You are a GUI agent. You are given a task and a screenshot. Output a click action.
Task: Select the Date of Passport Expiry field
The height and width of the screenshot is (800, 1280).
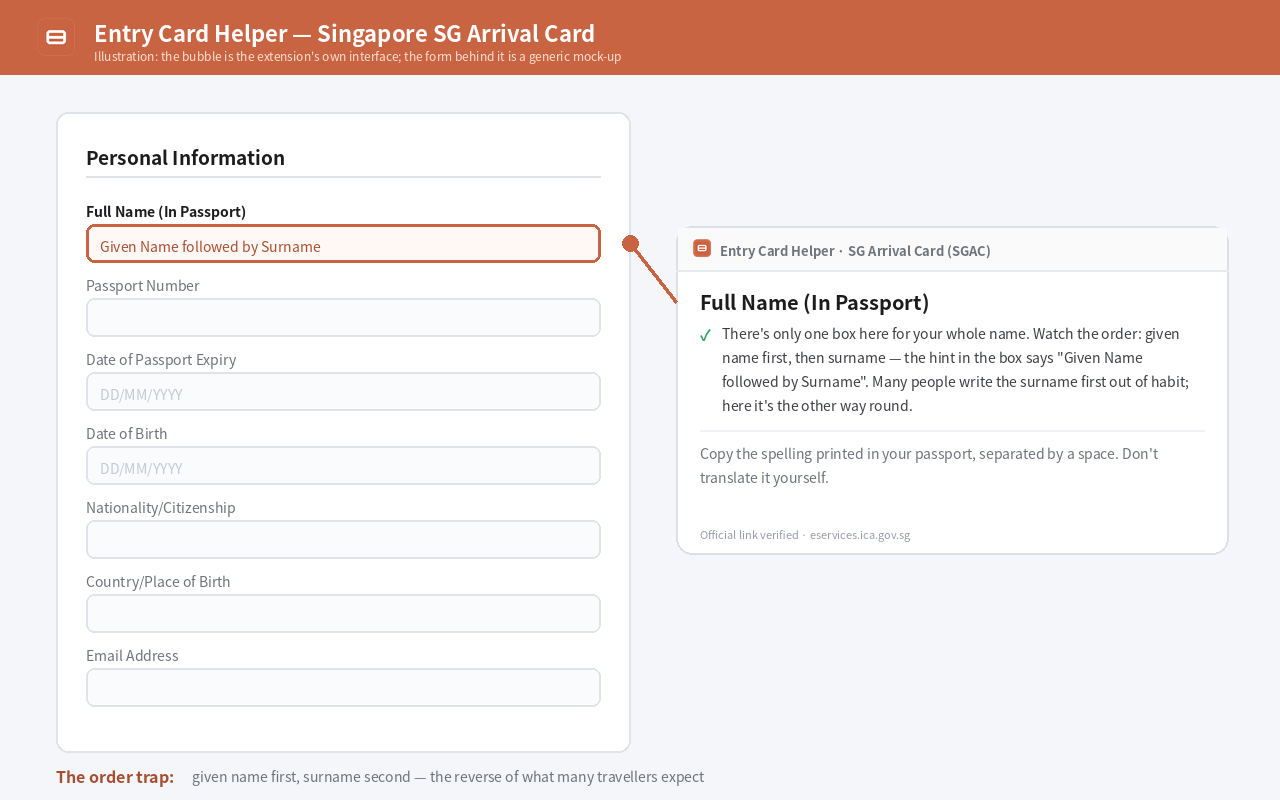343,392
